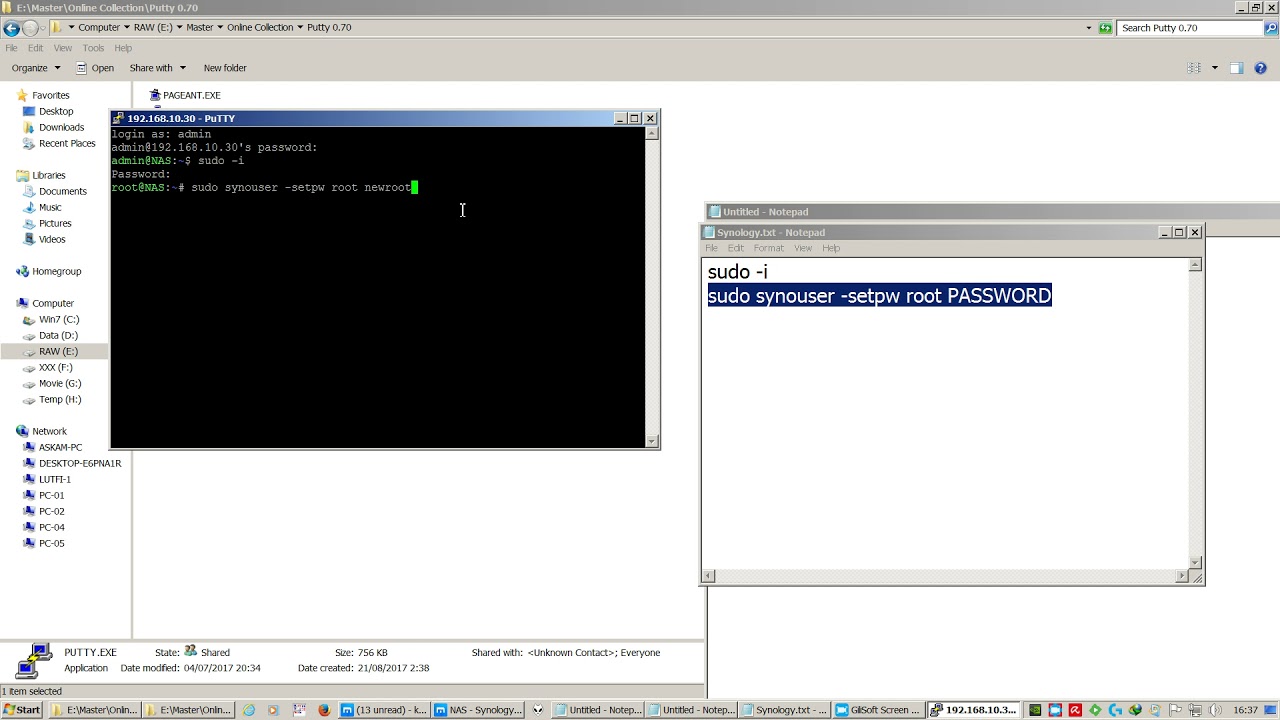Toggle the preview pane icon
1280x720 pixels.
coord(1236,68)
